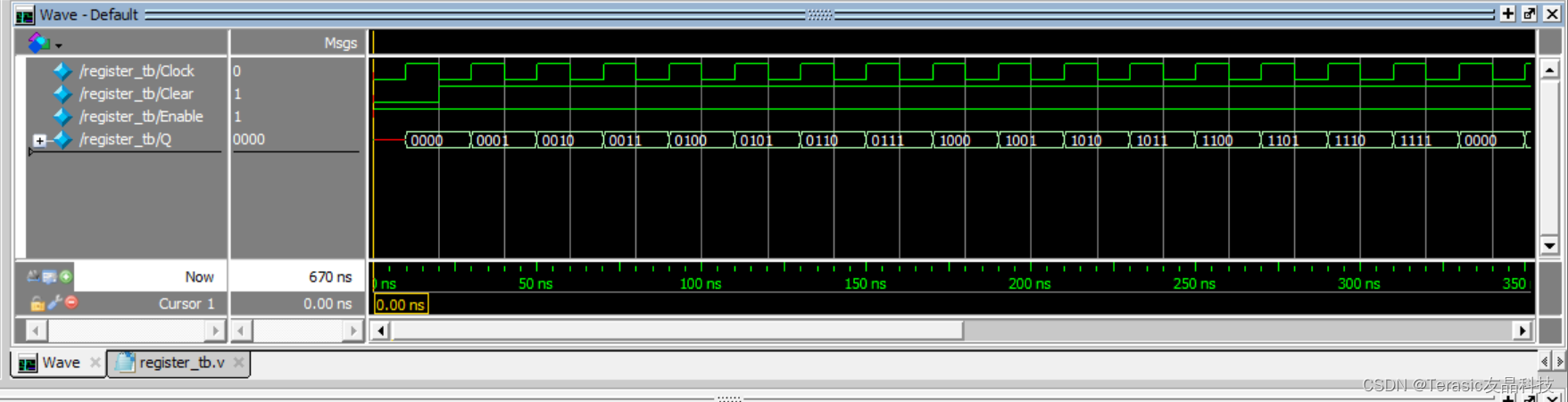Select the Cursor 1 label
The height and width of the screenshot is (402, 1568).
pos(187,304)
